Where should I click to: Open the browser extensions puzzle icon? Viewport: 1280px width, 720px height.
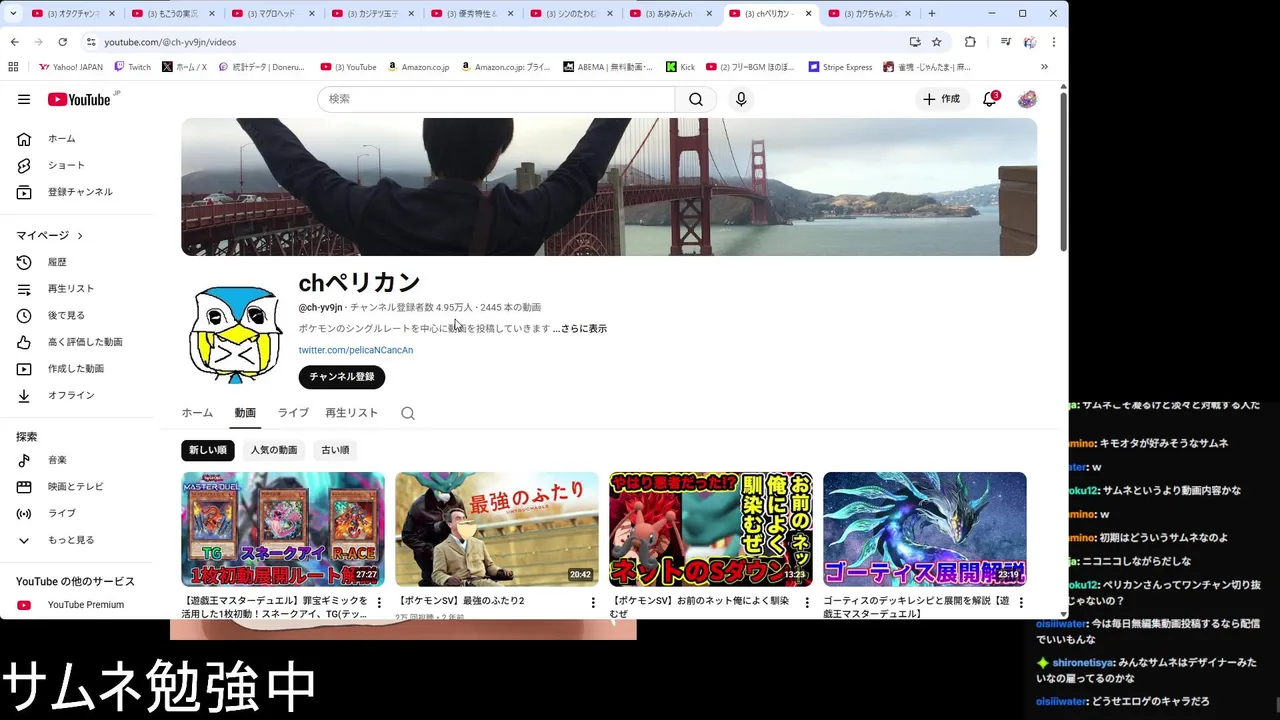pos(970,42)
